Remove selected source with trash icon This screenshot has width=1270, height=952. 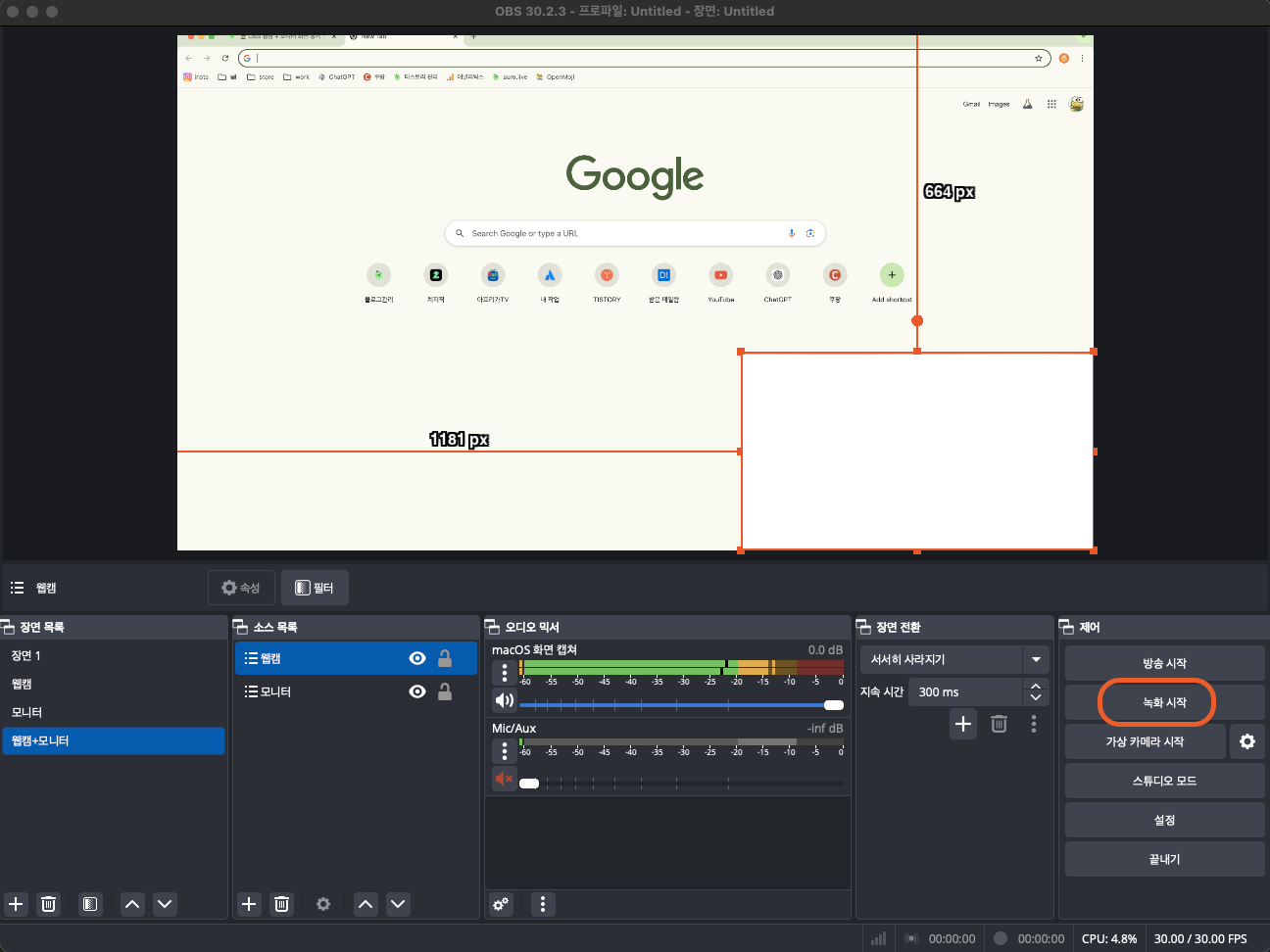tap(281, 904)
